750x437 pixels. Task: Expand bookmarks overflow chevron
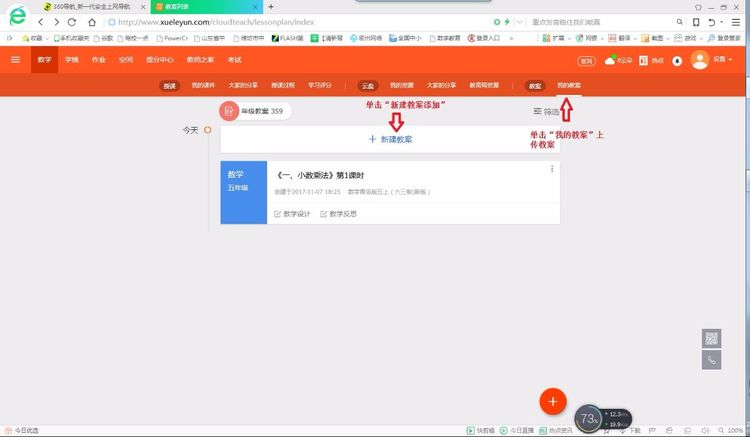511,38
